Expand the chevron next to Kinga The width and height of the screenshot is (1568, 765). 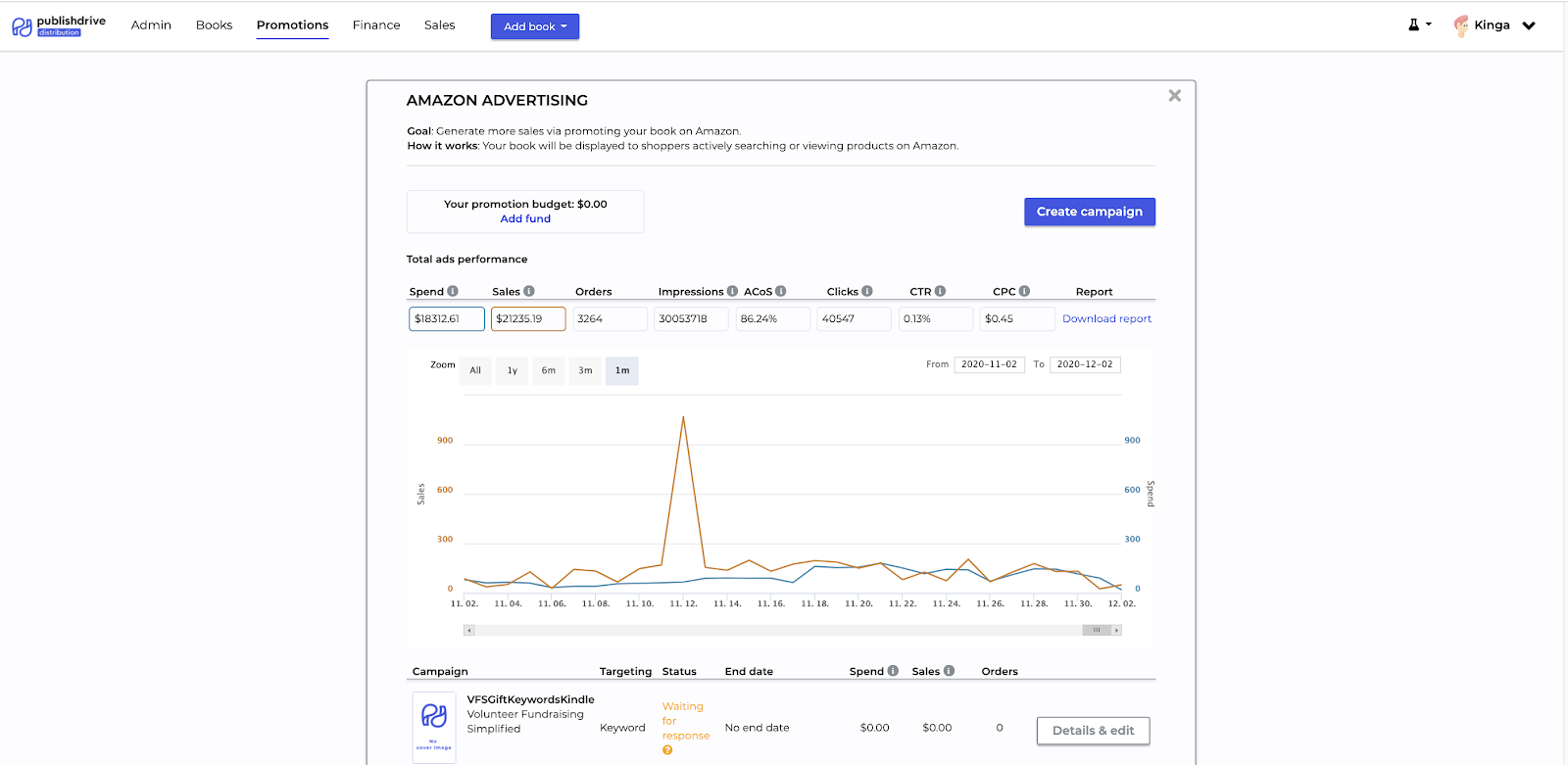1529,25
